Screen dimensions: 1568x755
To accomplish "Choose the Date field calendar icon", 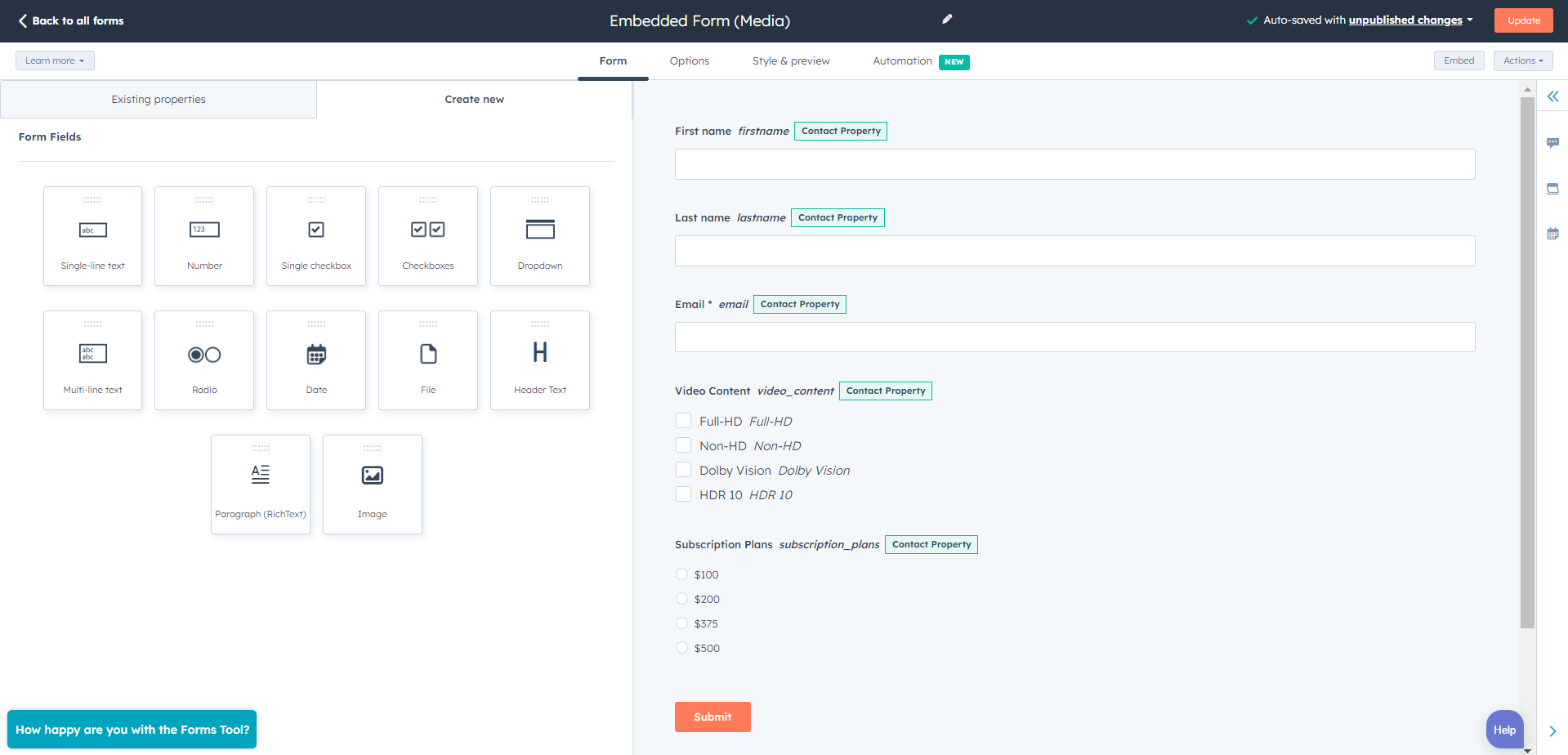I will (x=316, y=355).
